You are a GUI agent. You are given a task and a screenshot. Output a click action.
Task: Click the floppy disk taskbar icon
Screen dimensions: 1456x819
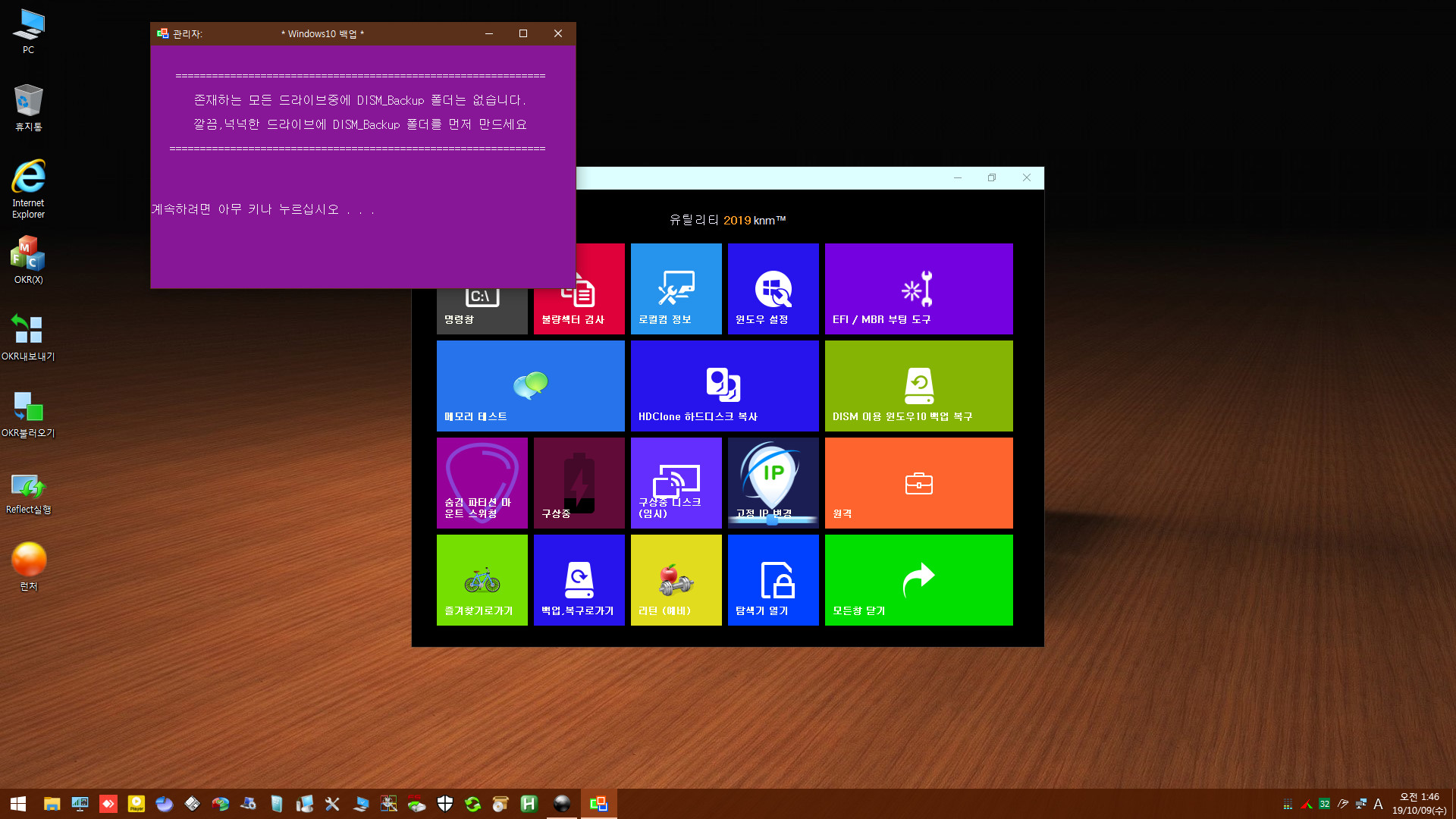pyautogui.click(x=193, y=804)
